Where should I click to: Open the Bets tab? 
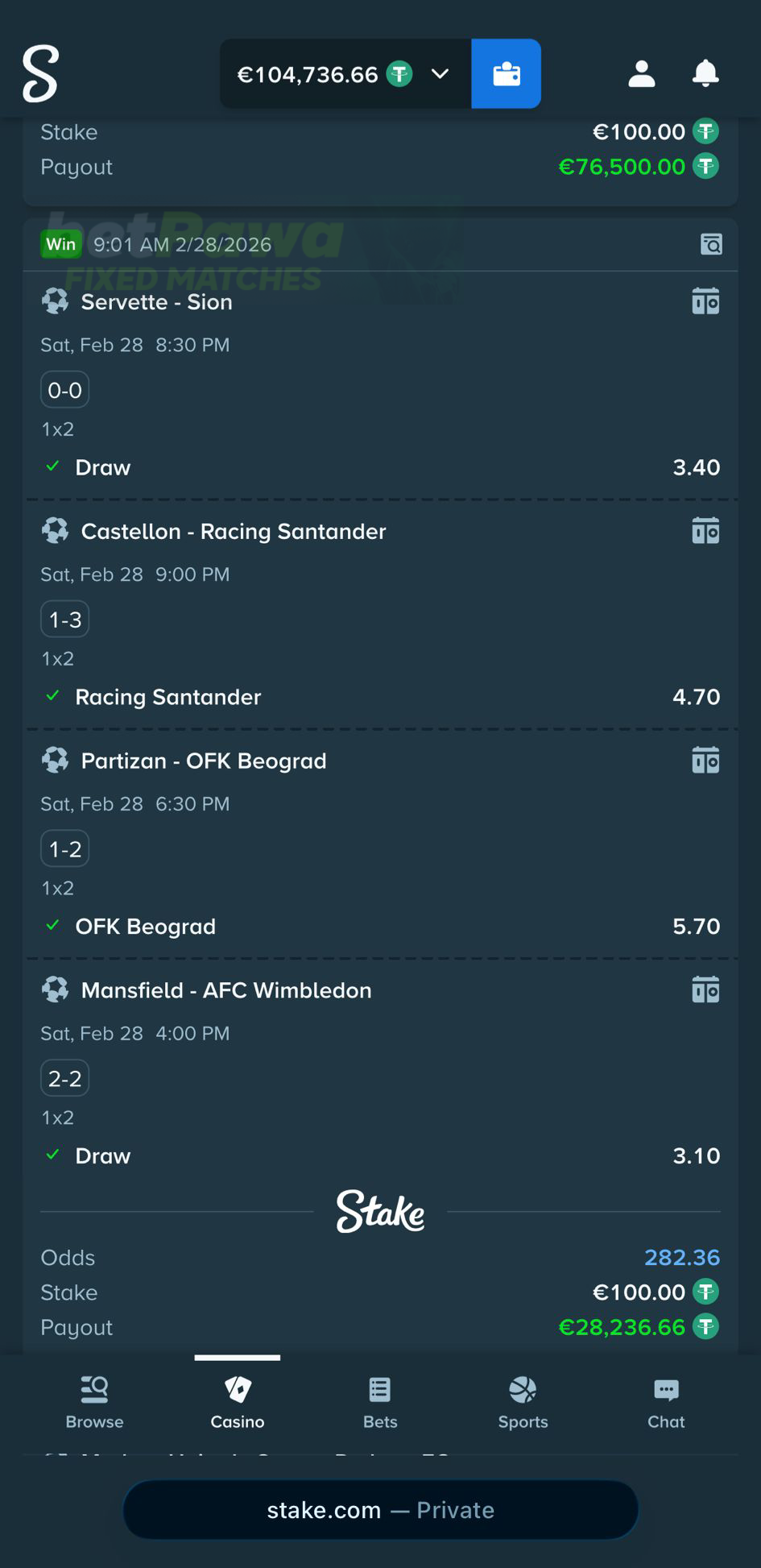(380, 1402)
